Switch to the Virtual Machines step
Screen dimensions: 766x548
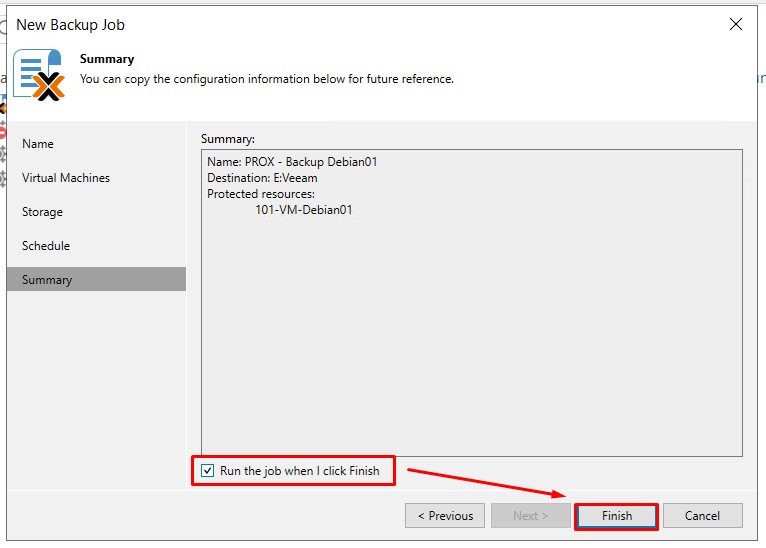pyautogui.click(x=66, y=178)
